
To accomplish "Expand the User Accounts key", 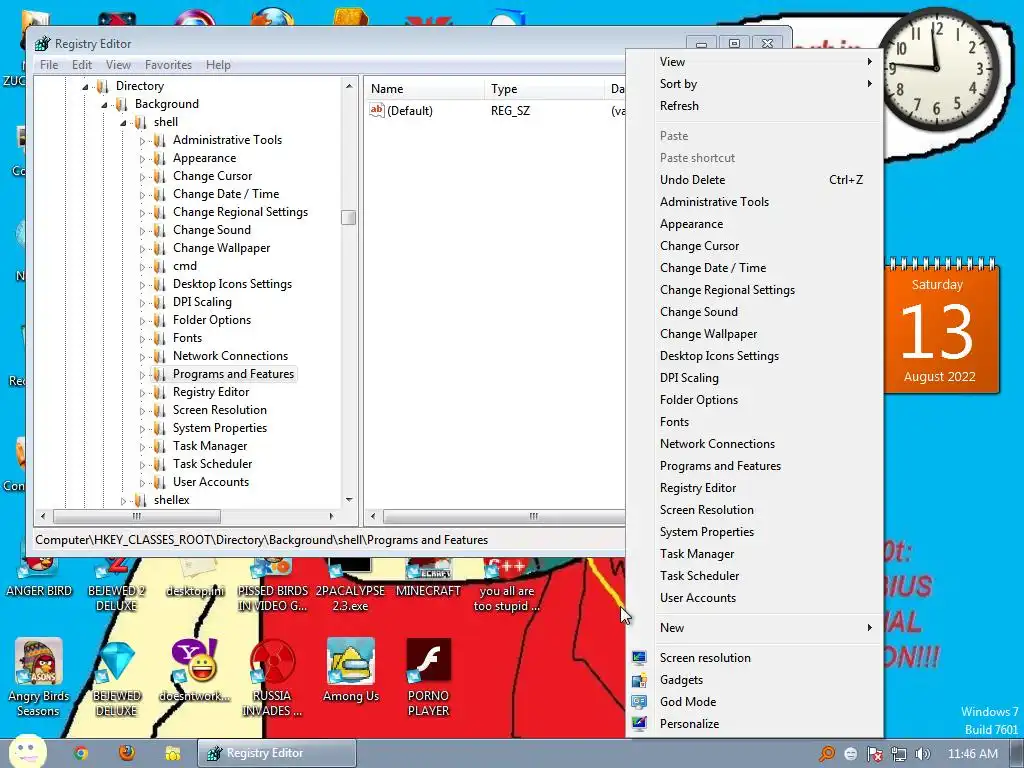I will [142, 483].
